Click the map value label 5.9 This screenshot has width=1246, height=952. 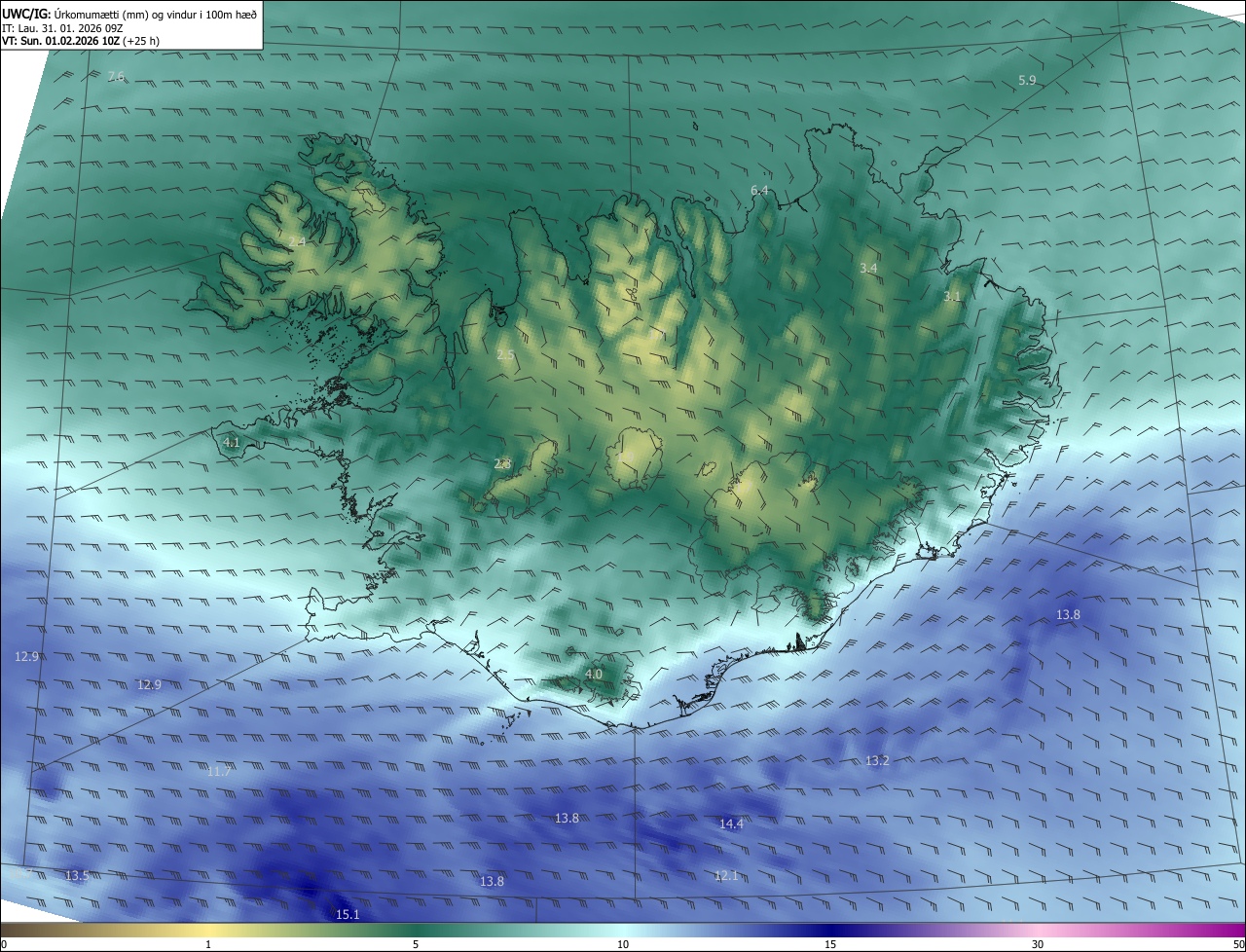[x=1027, y=80]
